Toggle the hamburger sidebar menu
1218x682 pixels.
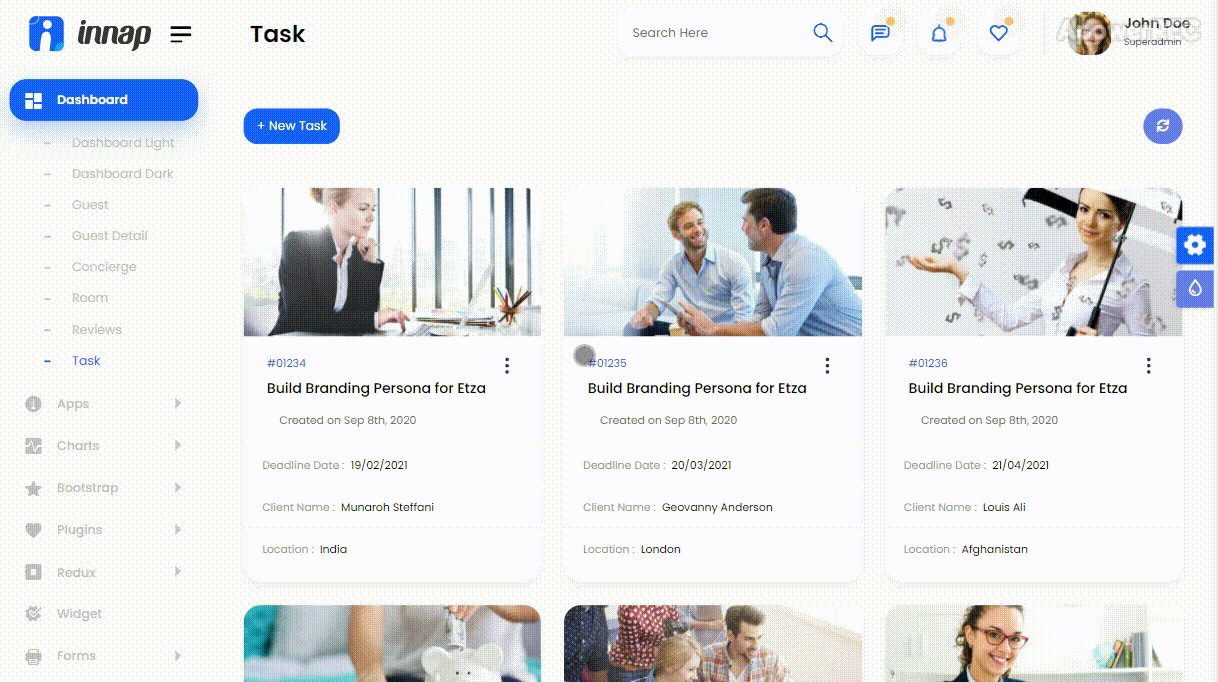[180, 34]
